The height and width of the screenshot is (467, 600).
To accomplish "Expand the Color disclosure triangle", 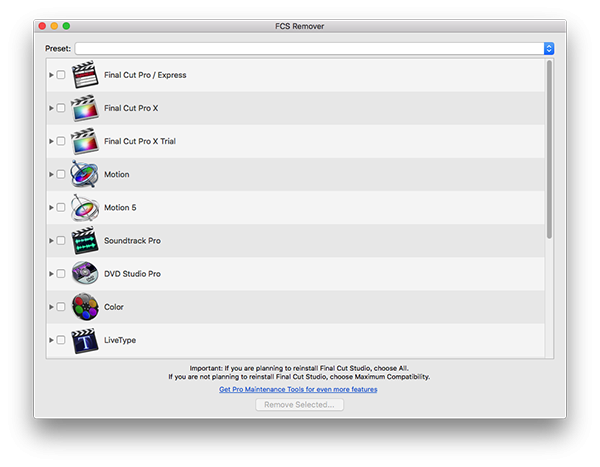I will (x=51, y=307).
